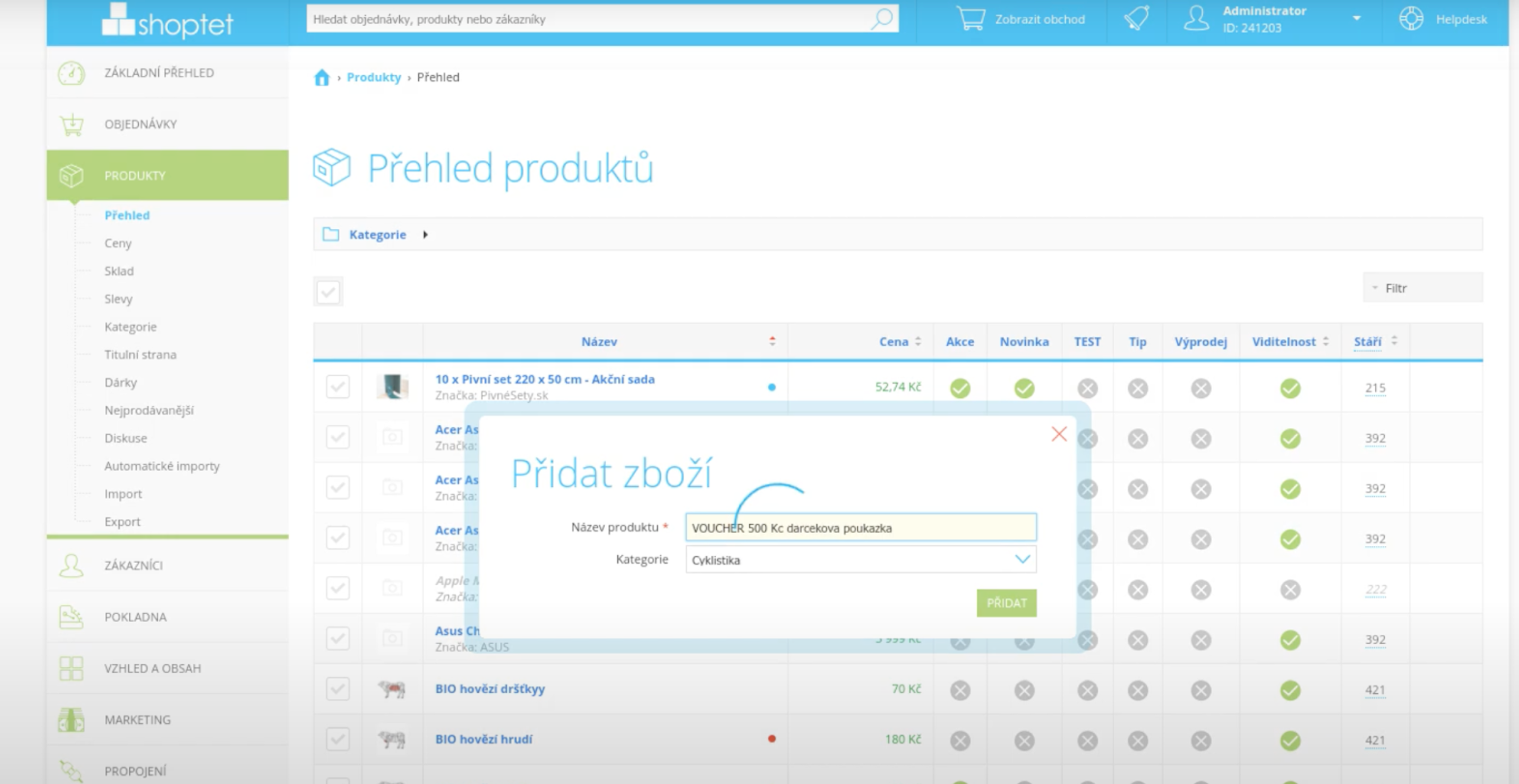
Task: Check the Asus Ch row checkbox
Action: [338, 638]
